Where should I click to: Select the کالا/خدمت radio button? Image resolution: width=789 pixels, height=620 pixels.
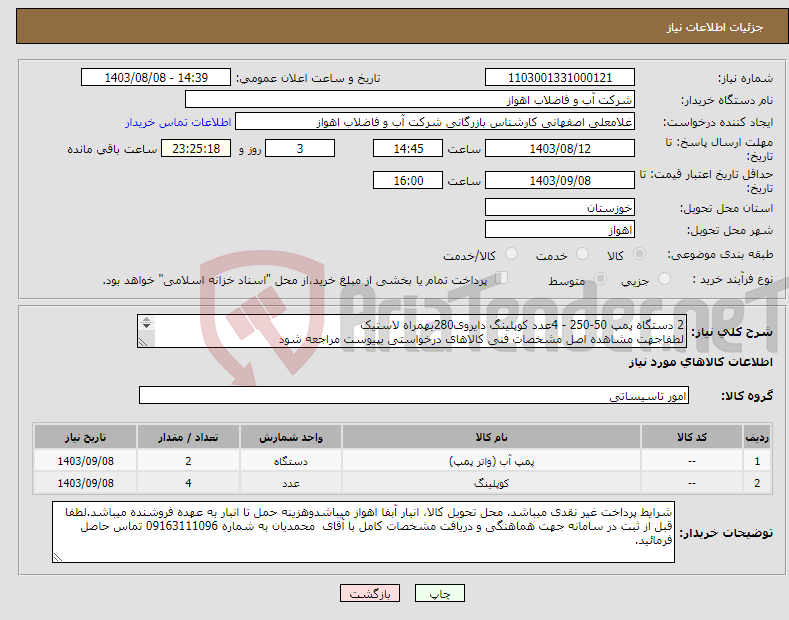[511, 254]
